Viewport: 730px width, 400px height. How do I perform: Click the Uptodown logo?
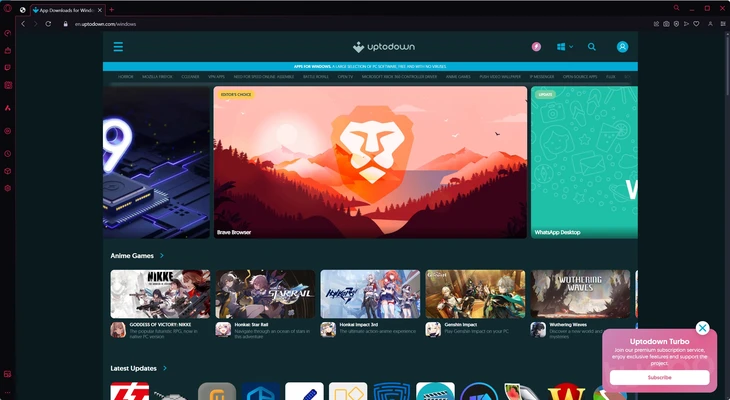[384, 47]
